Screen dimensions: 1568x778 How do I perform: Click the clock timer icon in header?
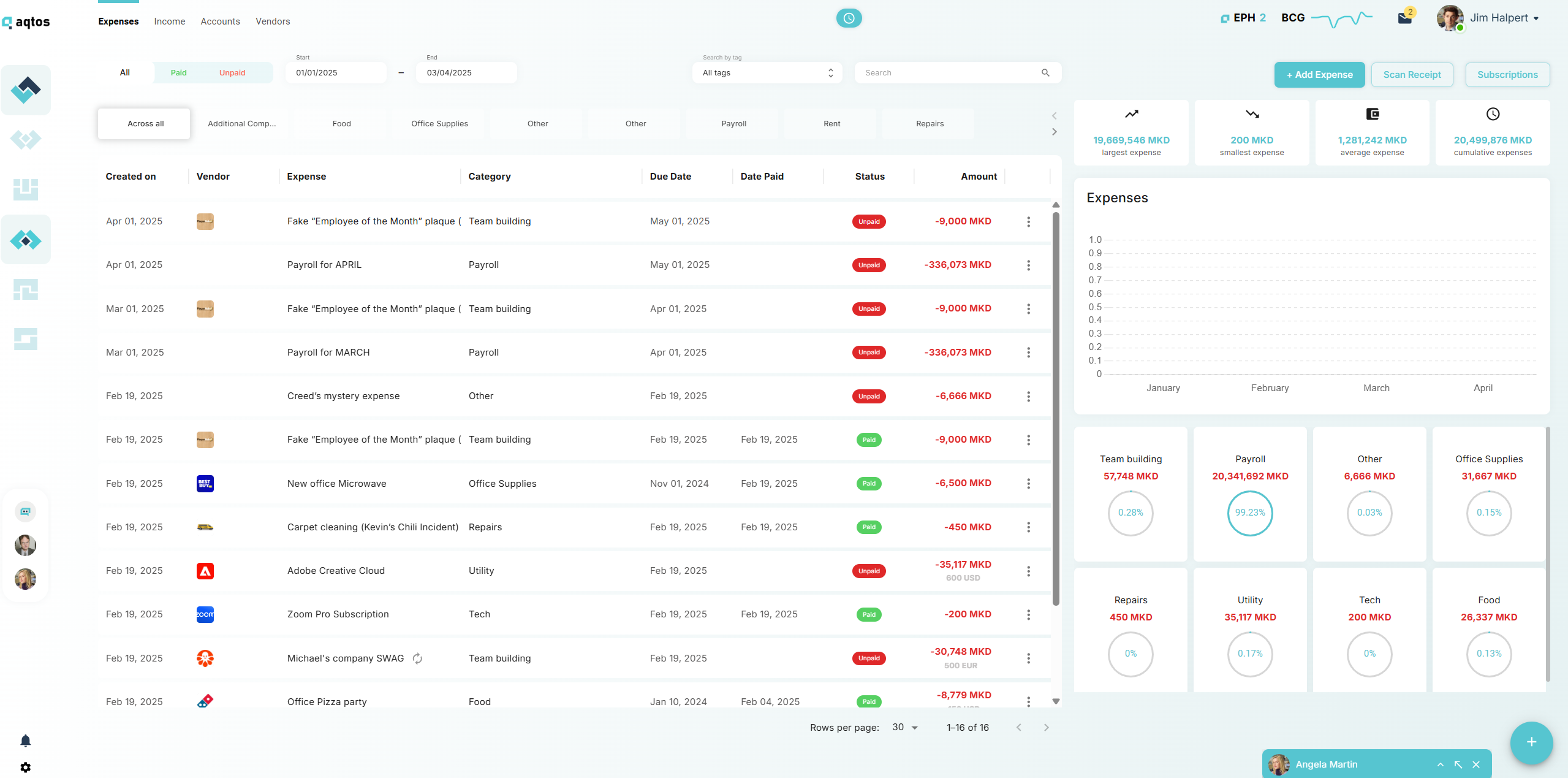coord(849,18)
